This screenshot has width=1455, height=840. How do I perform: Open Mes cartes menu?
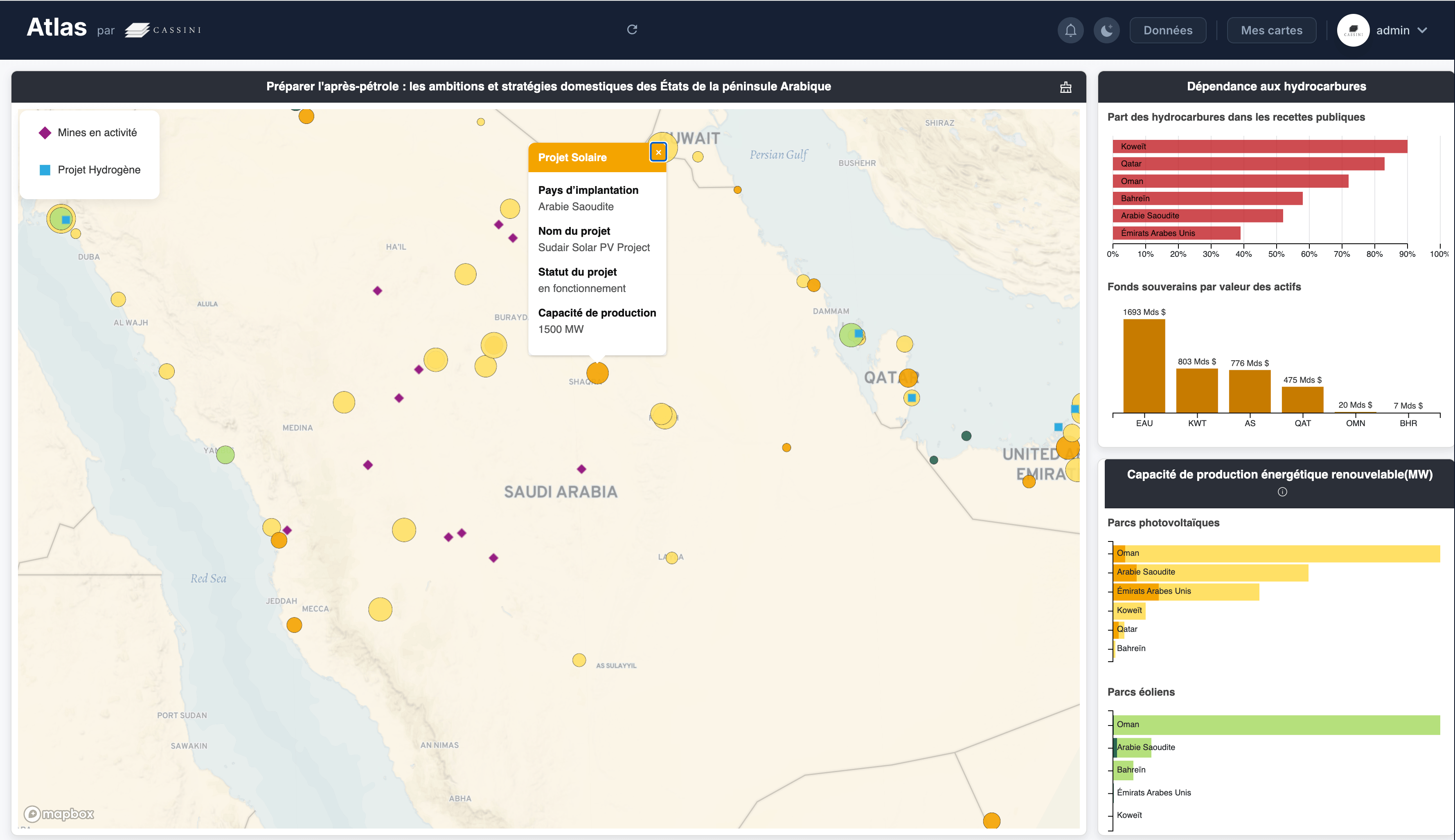point(1271,30)
